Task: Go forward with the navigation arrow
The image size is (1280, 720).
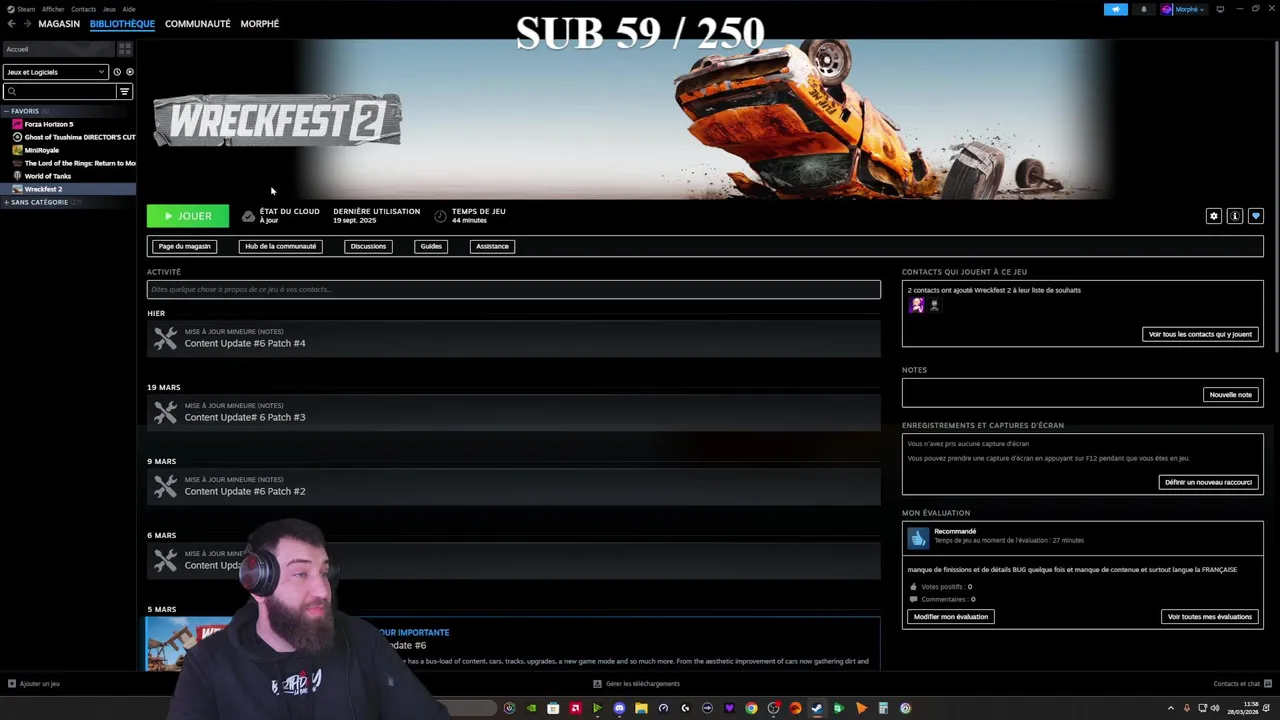Action: pos(26,24)
